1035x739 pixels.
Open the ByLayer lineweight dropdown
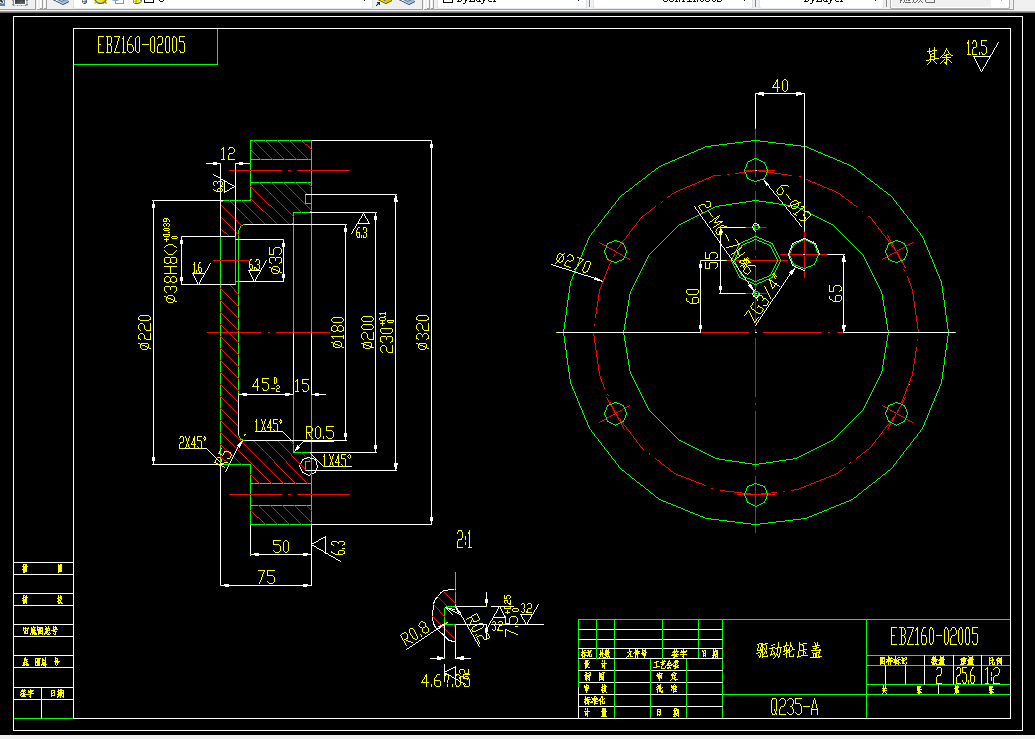(822, 2)
